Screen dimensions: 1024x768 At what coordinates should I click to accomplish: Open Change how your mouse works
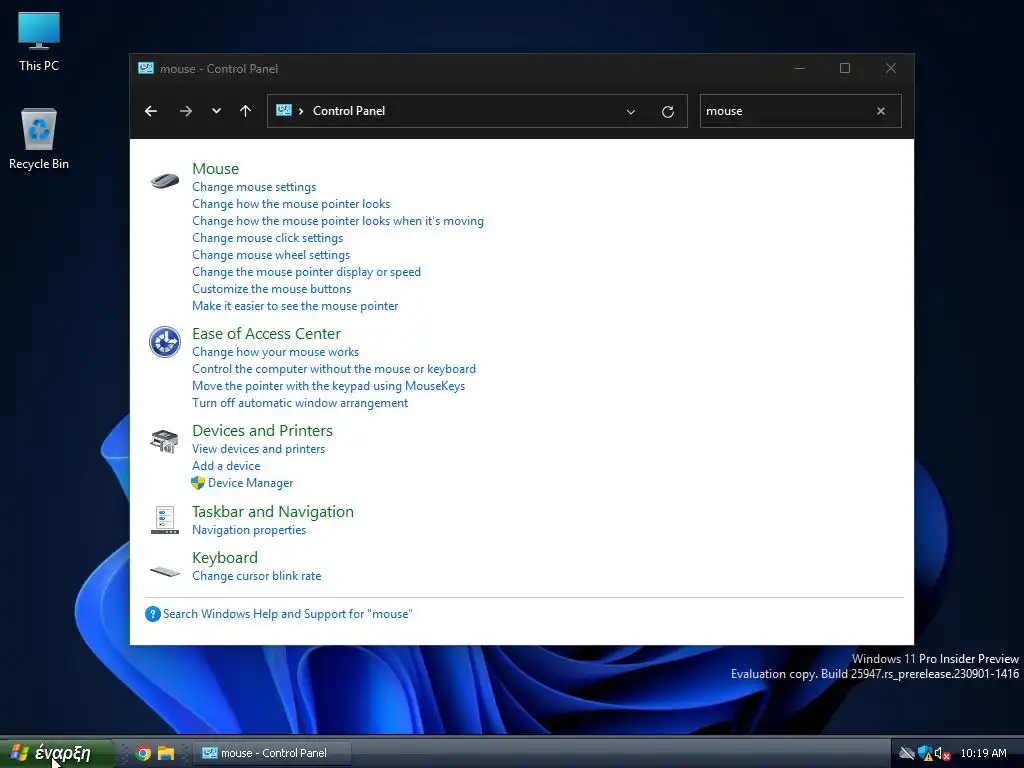coord(276,352)
